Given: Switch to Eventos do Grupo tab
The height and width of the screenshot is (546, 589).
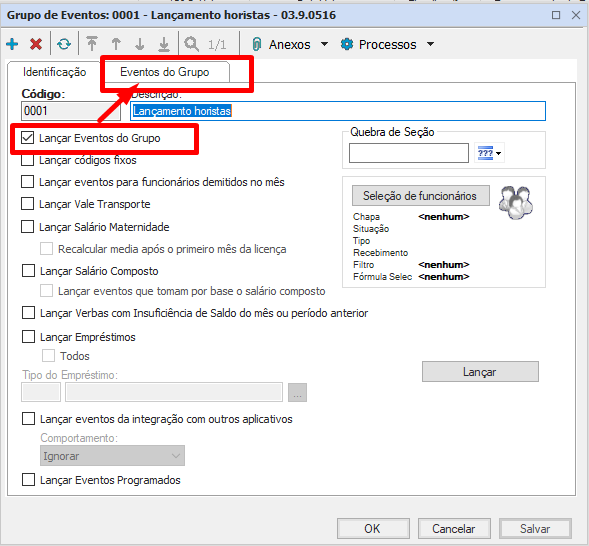Looking at the screenshot, I should tap(165, 72).
